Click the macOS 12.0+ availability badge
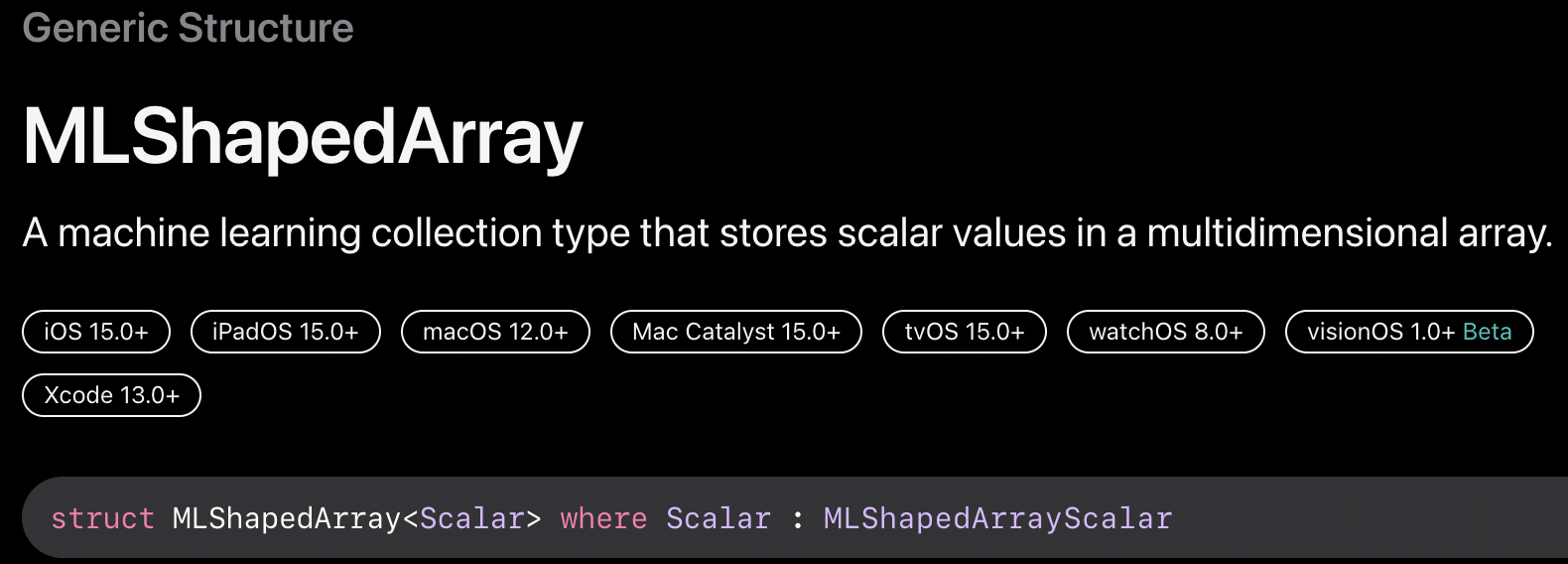The width and height of the screenshot is (1568, 564). pos(495,332)
